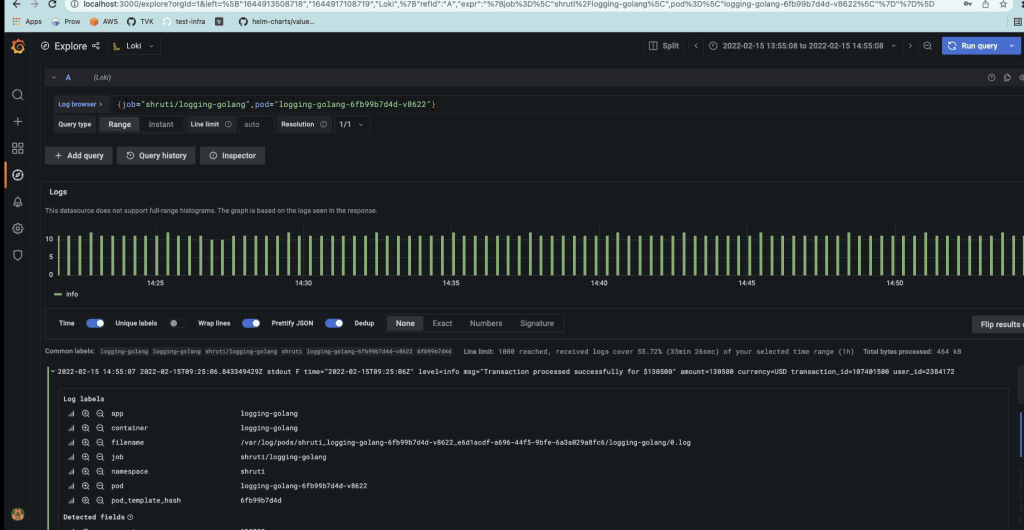Click the Run query button
Screen dimensions: 1024x530
(x=974, y=46)
